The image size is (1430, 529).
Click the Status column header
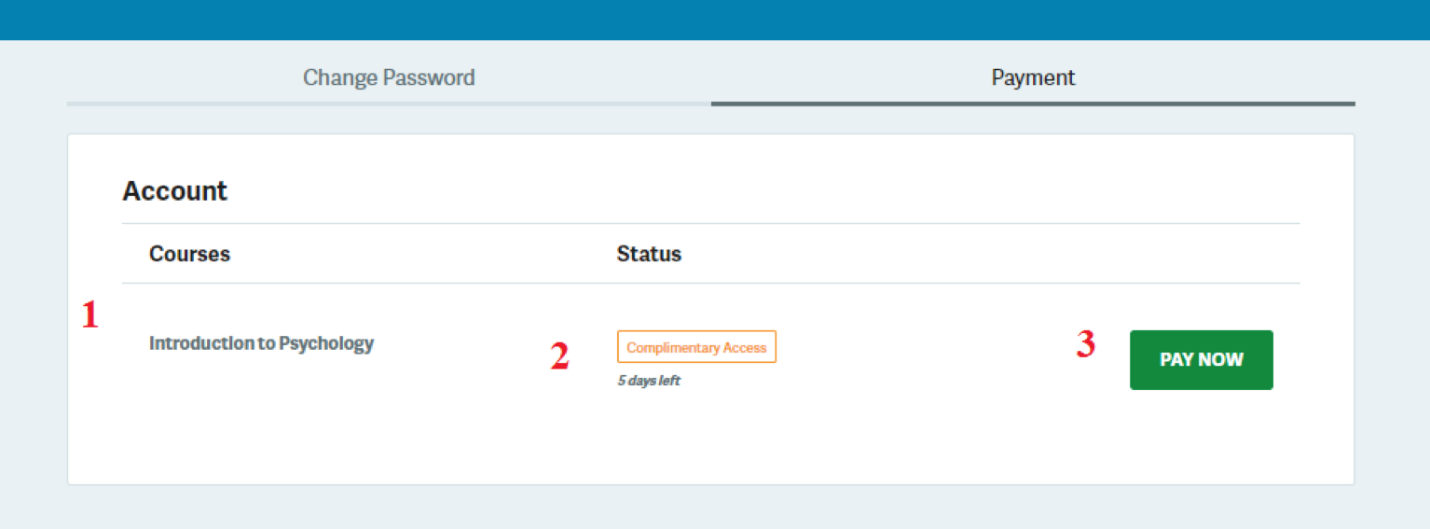click(648, 254)
